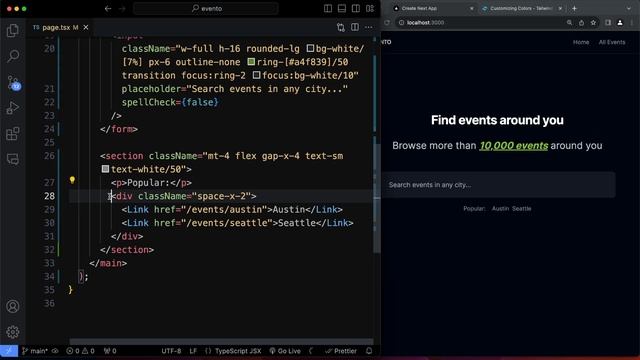Screen dimensions: 640x360
Task: Open changes compare icon in the editor toolbar
Action: click(x=341, y=27)
